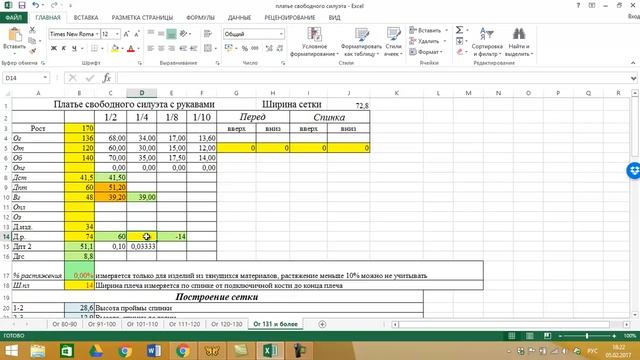Click the Copy icon in clipboard group
The image size is (640, 360).
32,40
